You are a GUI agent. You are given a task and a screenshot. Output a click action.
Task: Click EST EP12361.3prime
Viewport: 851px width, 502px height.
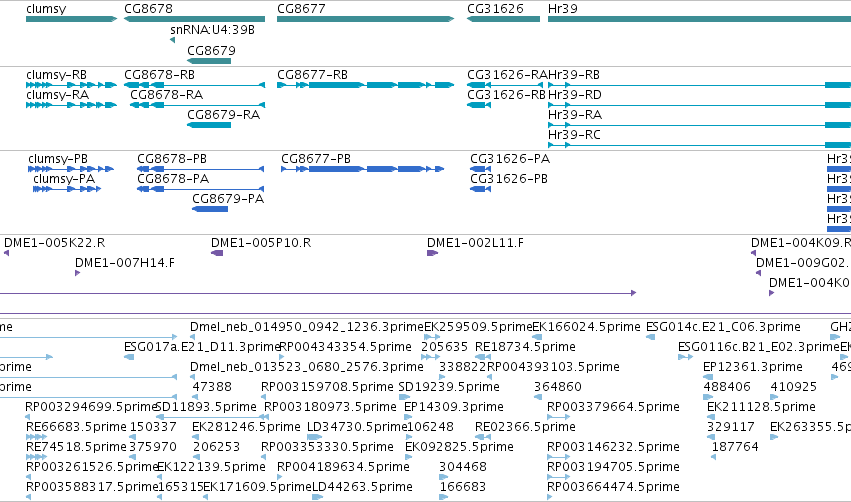[x=753, y=367]
